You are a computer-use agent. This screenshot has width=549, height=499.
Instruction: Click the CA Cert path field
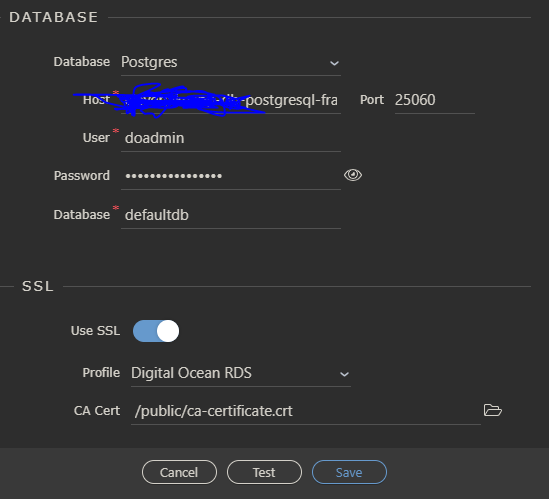click(306, 411)
